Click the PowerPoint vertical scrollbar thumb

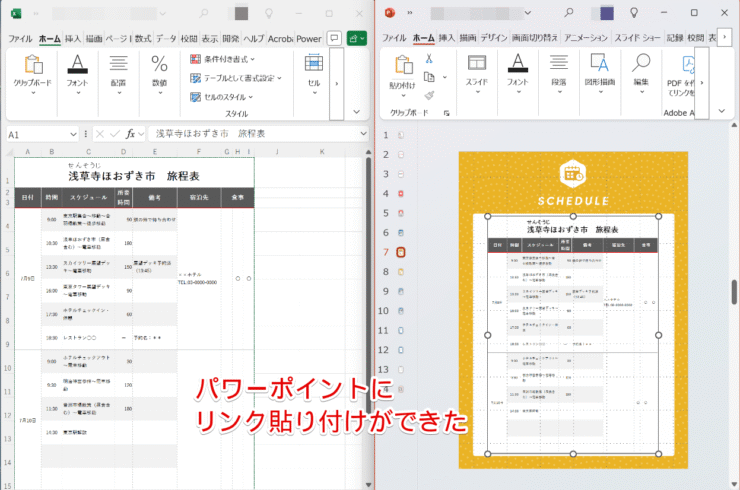[734, 292]
